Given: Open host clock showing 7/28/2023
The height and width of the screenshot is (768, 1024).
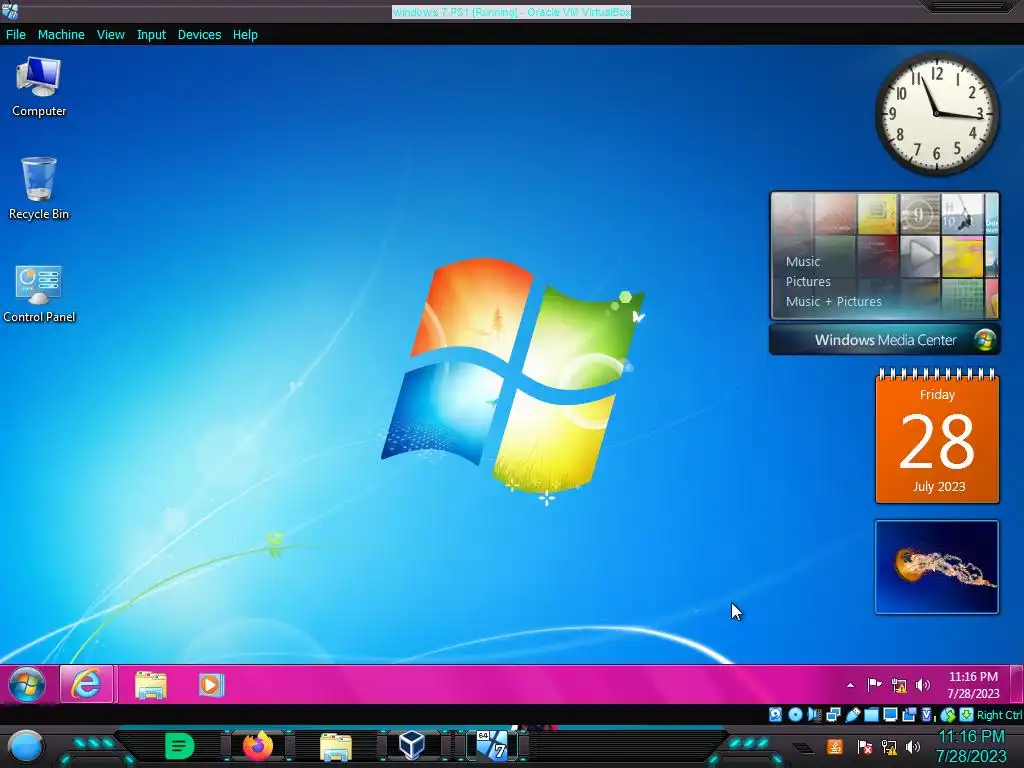Looking at the screenshot, I should click(971, 746).
